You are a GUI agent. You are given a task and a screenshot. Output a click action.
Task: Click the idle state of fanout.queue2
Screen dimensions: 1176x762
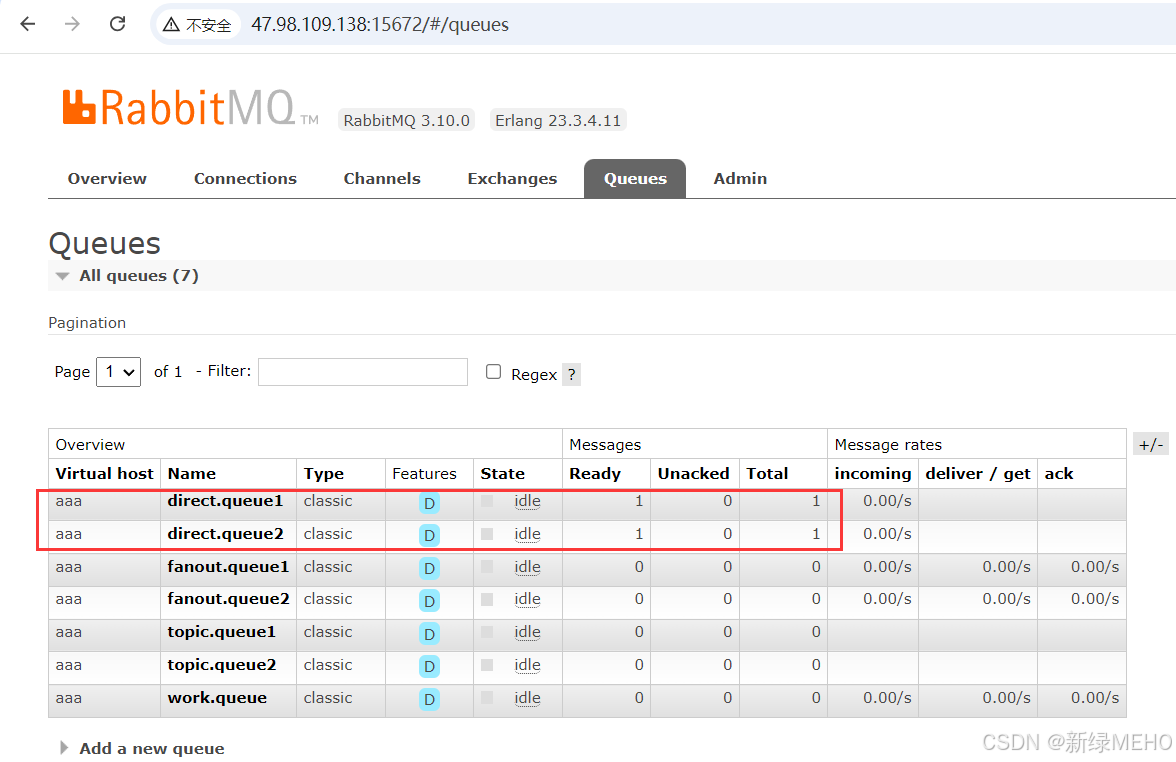(527, 599)
